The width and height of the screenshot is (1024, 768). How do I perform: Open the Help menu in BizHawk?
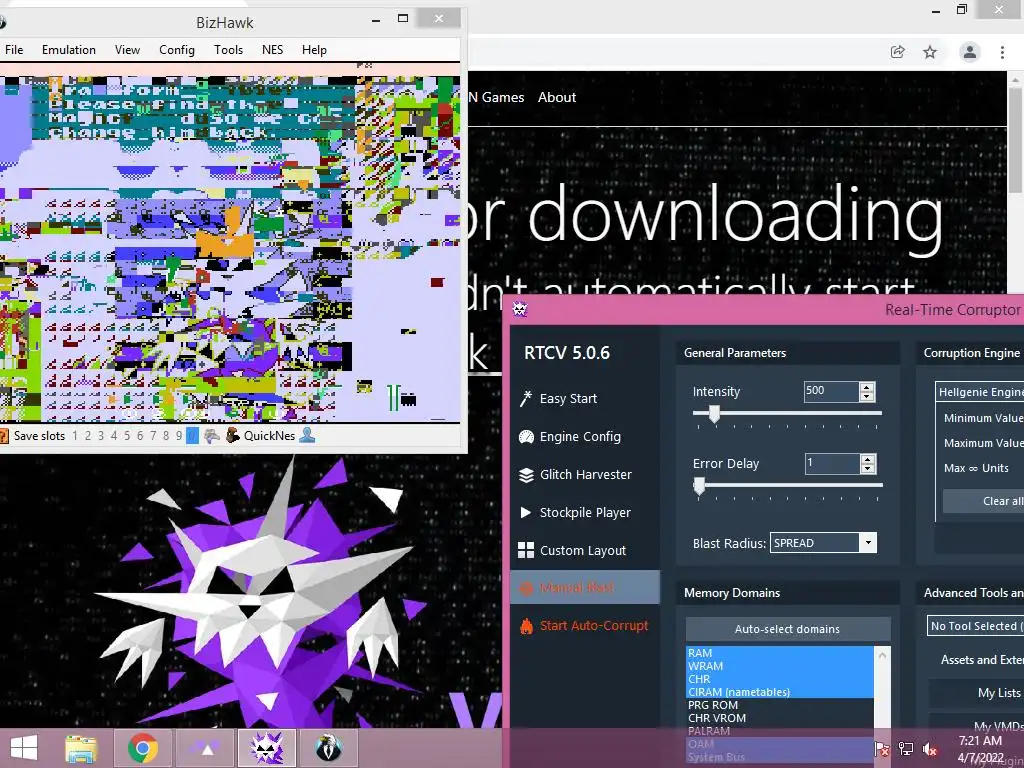314,50
